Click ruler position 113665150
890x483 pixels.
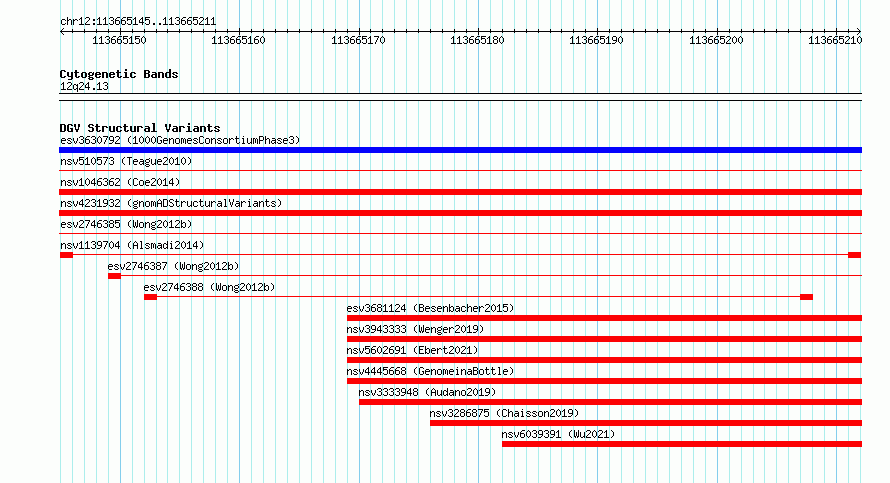(x=119, y=40)
